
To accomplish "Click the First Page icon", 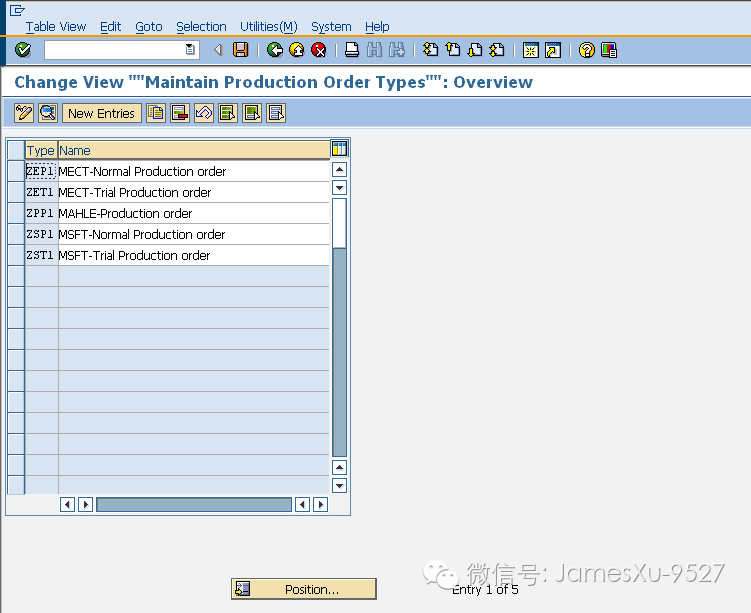I will click(431, 49).
